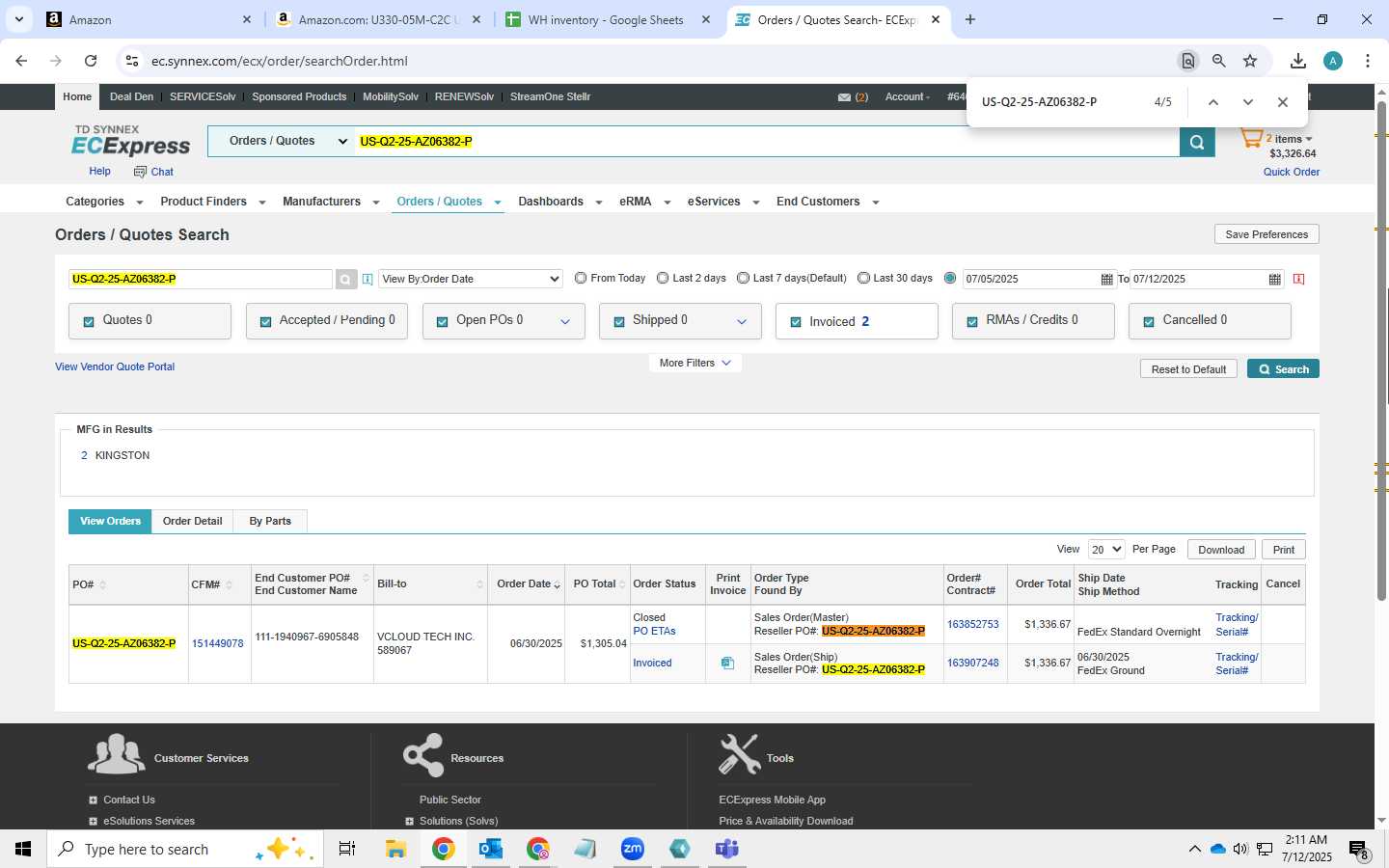The height and width of the screenshot is (868, 1389).
Task: Toggle the Accepted / Pending checkbox
Action: click(x=265, y=322)
